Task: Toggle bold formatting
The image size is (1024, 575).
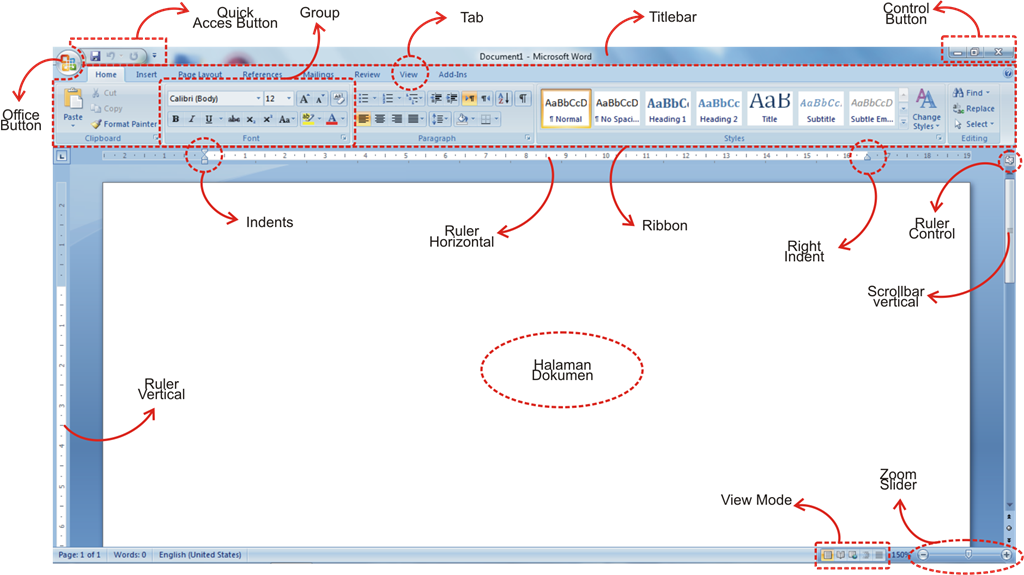Action: pos(176,119)
